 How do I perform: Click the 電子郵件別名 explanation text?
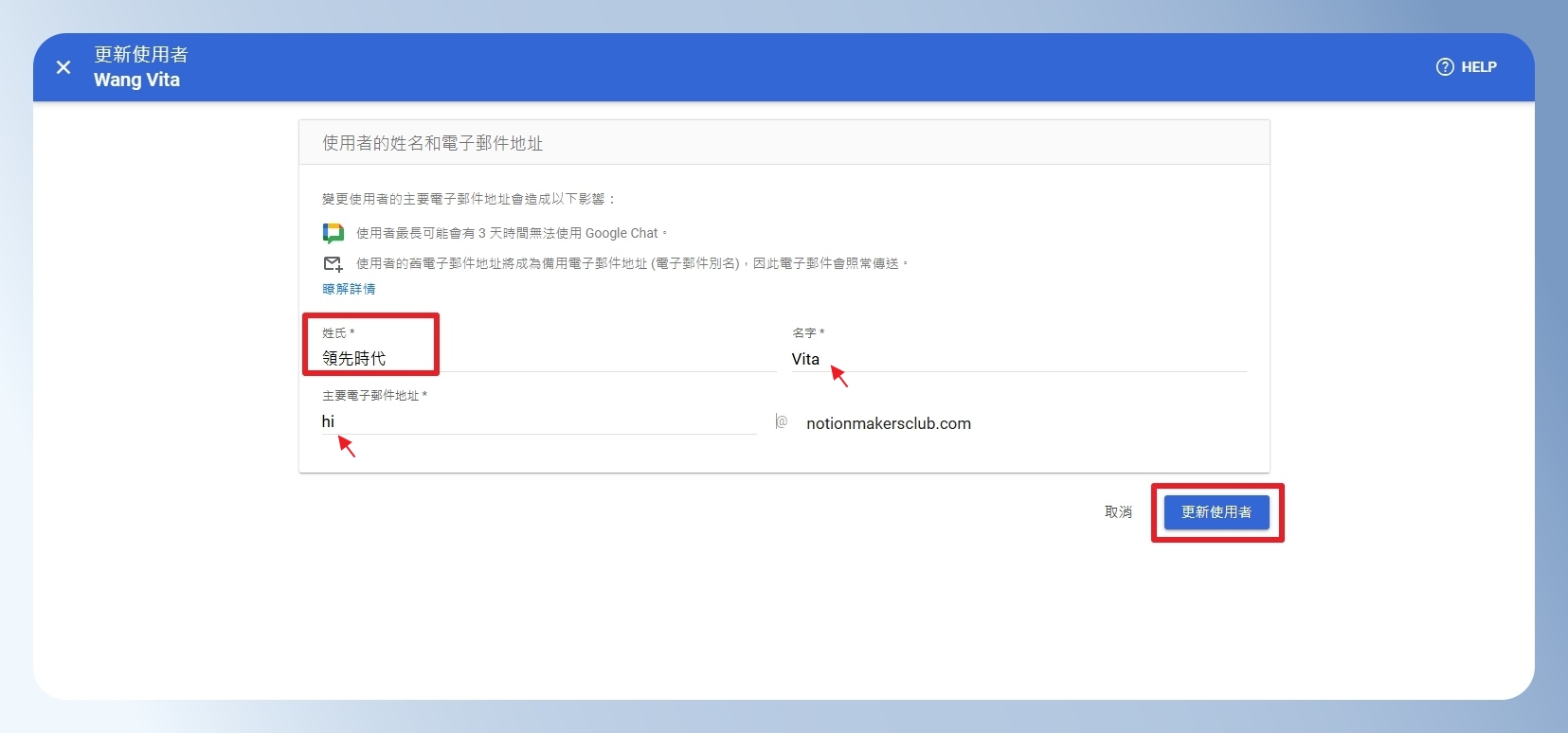pos(632,263)
